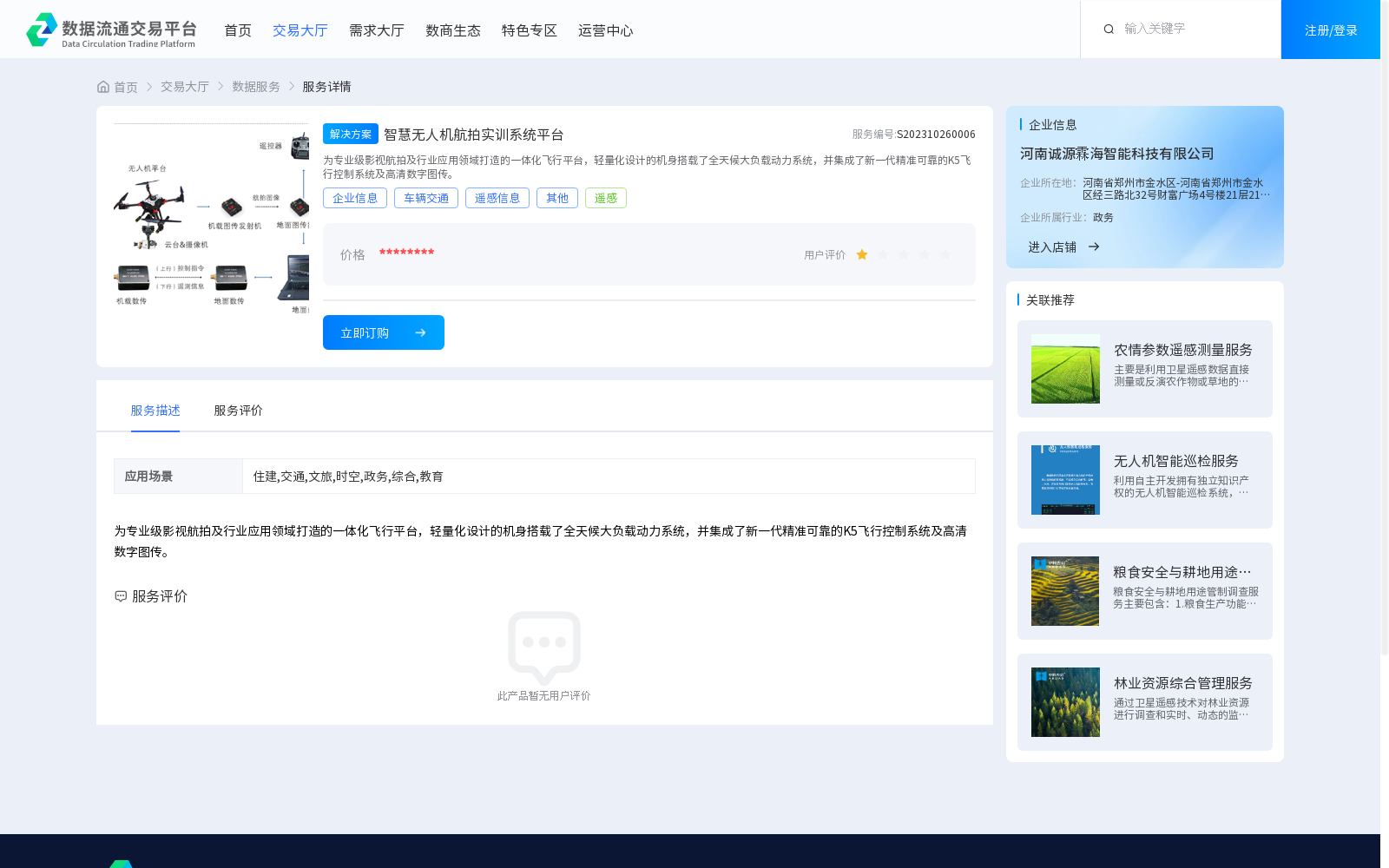This screenshot has height=868, width=1389.
Task: Click the second rating star
Action: point(883,254)
